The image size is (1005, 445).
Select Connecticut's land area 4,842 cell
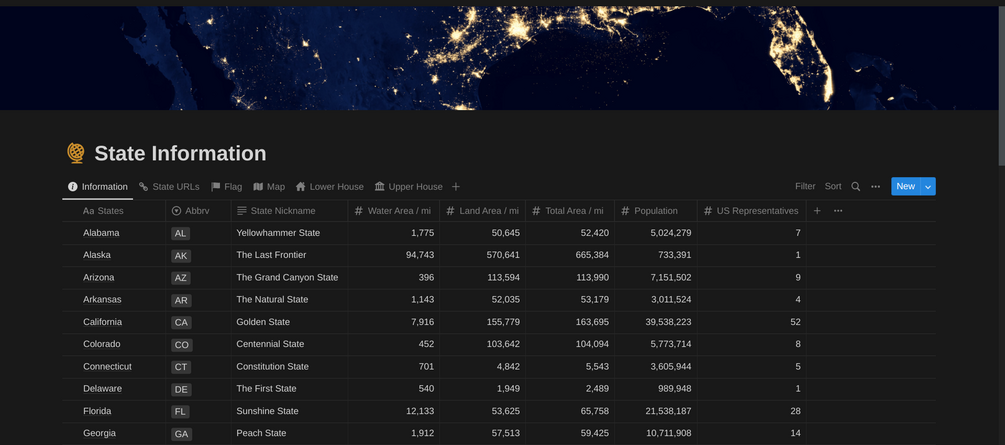point(483,367)
